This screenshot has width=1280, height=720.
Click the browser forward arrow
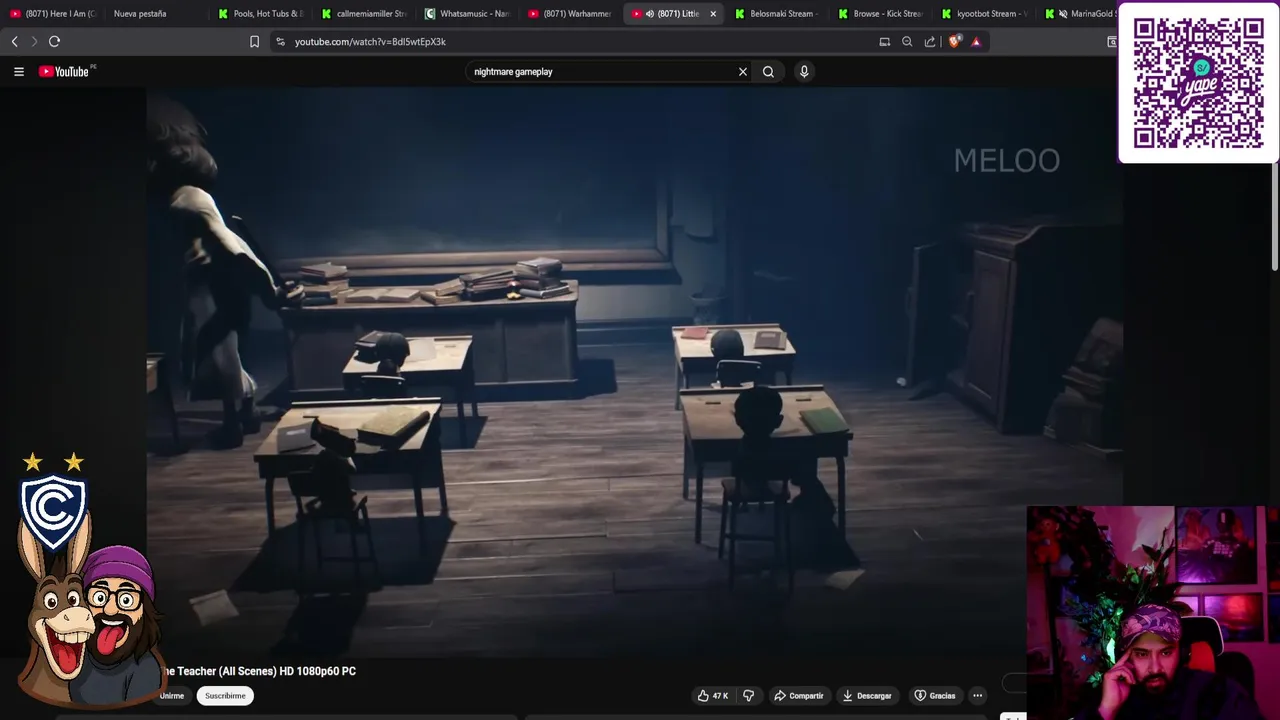[33, 41]
